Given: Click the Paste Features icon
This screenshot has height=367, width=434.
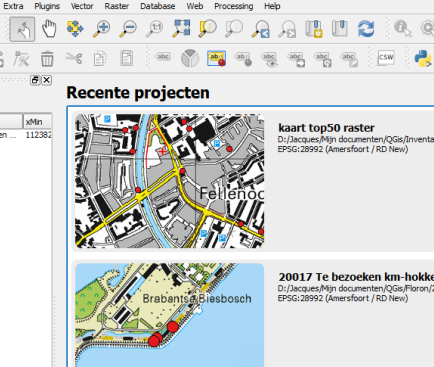Looking at the screenshot, I should pos(126,59).
